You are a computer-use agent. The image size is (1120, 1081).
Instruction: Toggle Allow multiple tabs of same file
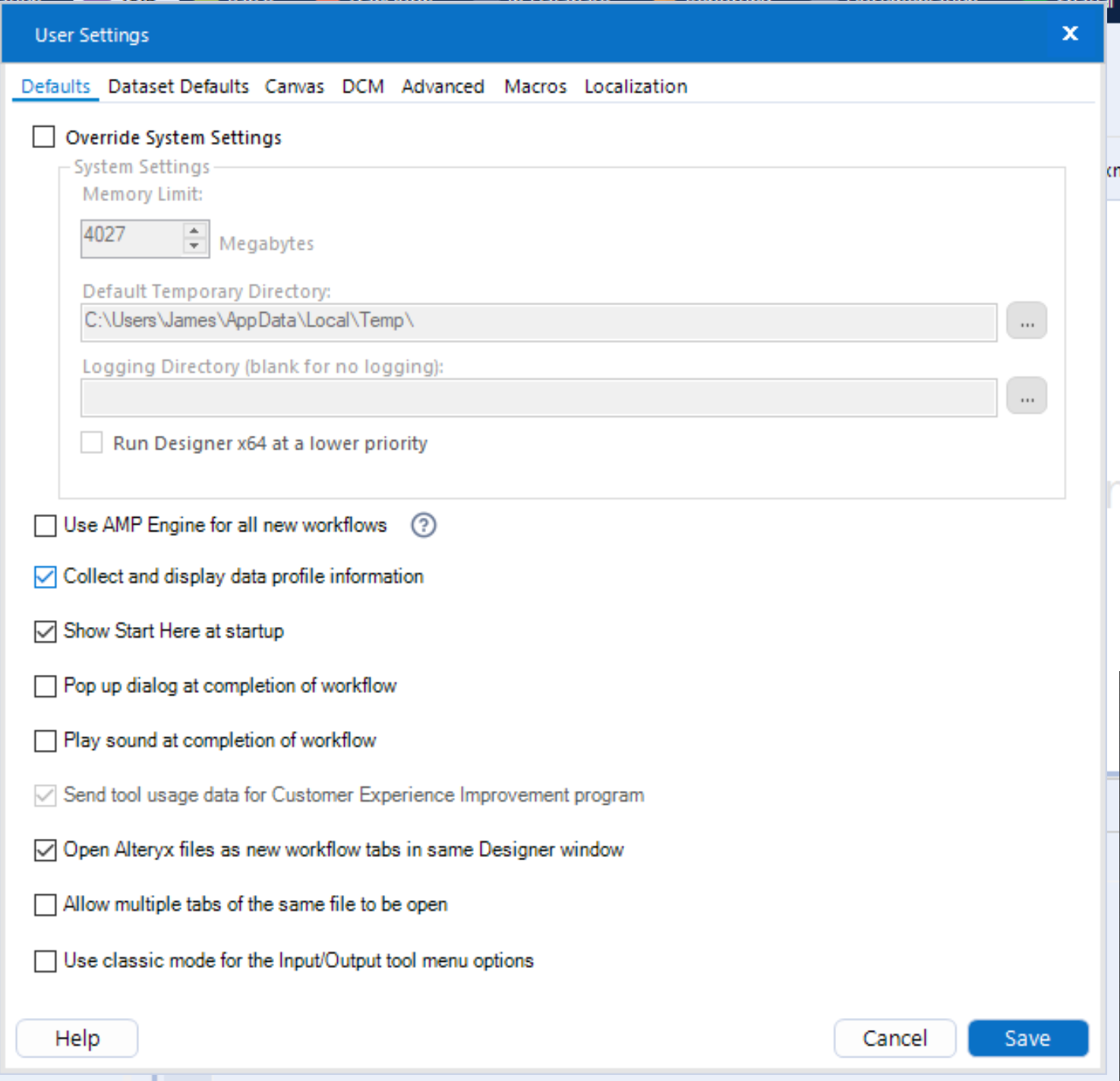click(x=46, y=905)
